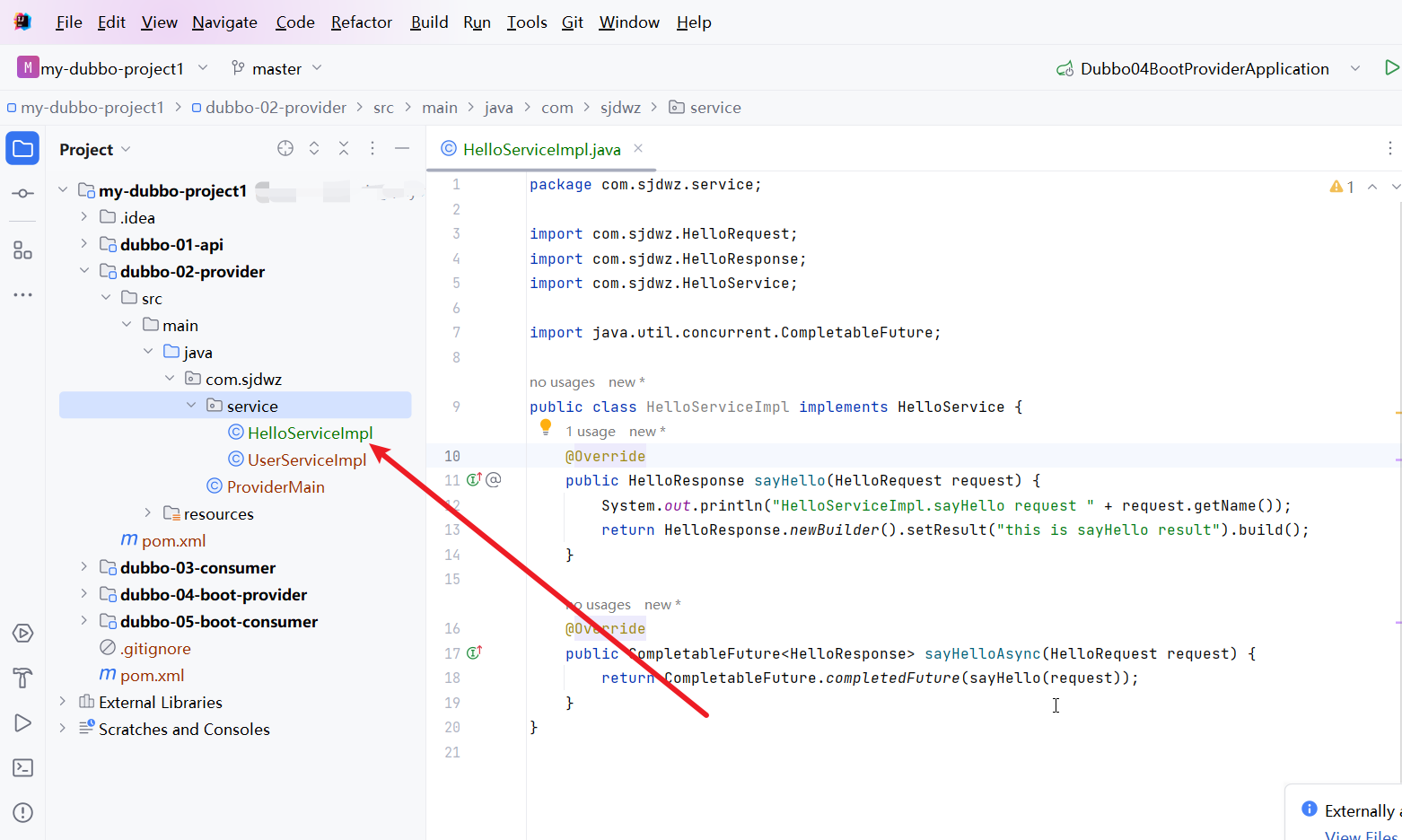Click the service breadcrumb above the editor
The width and height of the screenshot is (1402, 840).
coord(715,107)
